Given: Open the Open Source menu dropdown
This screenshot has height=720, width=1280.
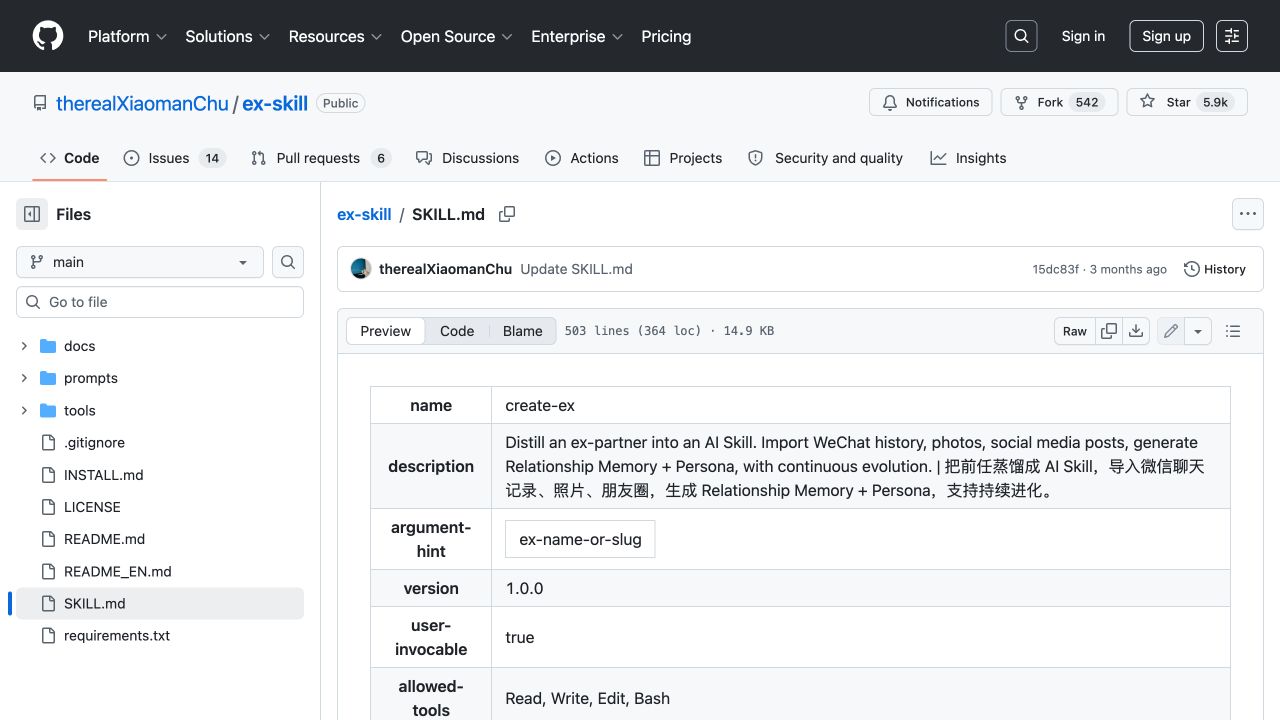Looking at the screenshot, I should (457, 36).
